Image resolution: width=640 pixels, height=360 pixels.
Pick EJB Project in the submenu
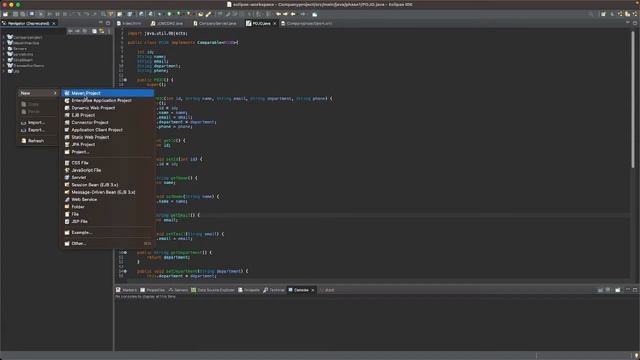[107, 115]
